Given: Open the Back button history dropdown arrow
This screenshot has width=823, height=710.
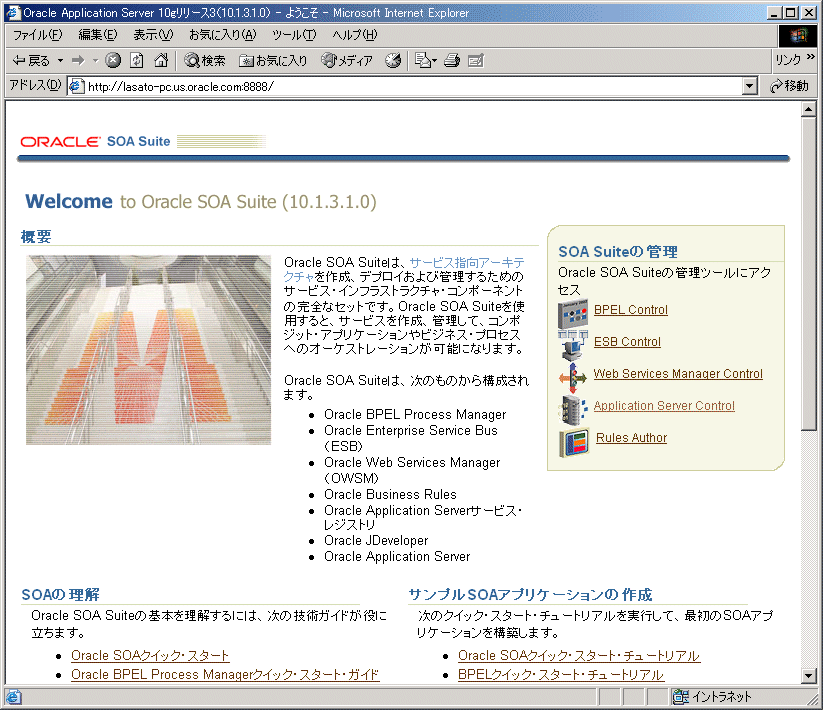Looking at the screenshot, I should click(x=60, y=61).
